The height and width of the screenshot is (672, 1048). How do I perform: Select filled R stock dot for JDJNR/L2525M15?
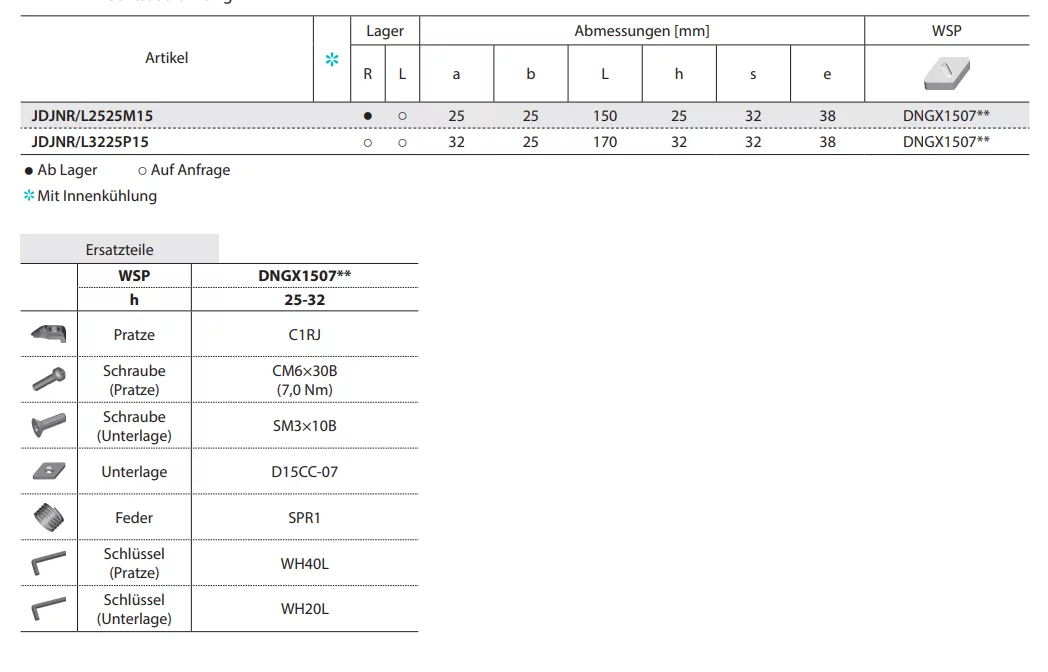[x=368, y=116]
